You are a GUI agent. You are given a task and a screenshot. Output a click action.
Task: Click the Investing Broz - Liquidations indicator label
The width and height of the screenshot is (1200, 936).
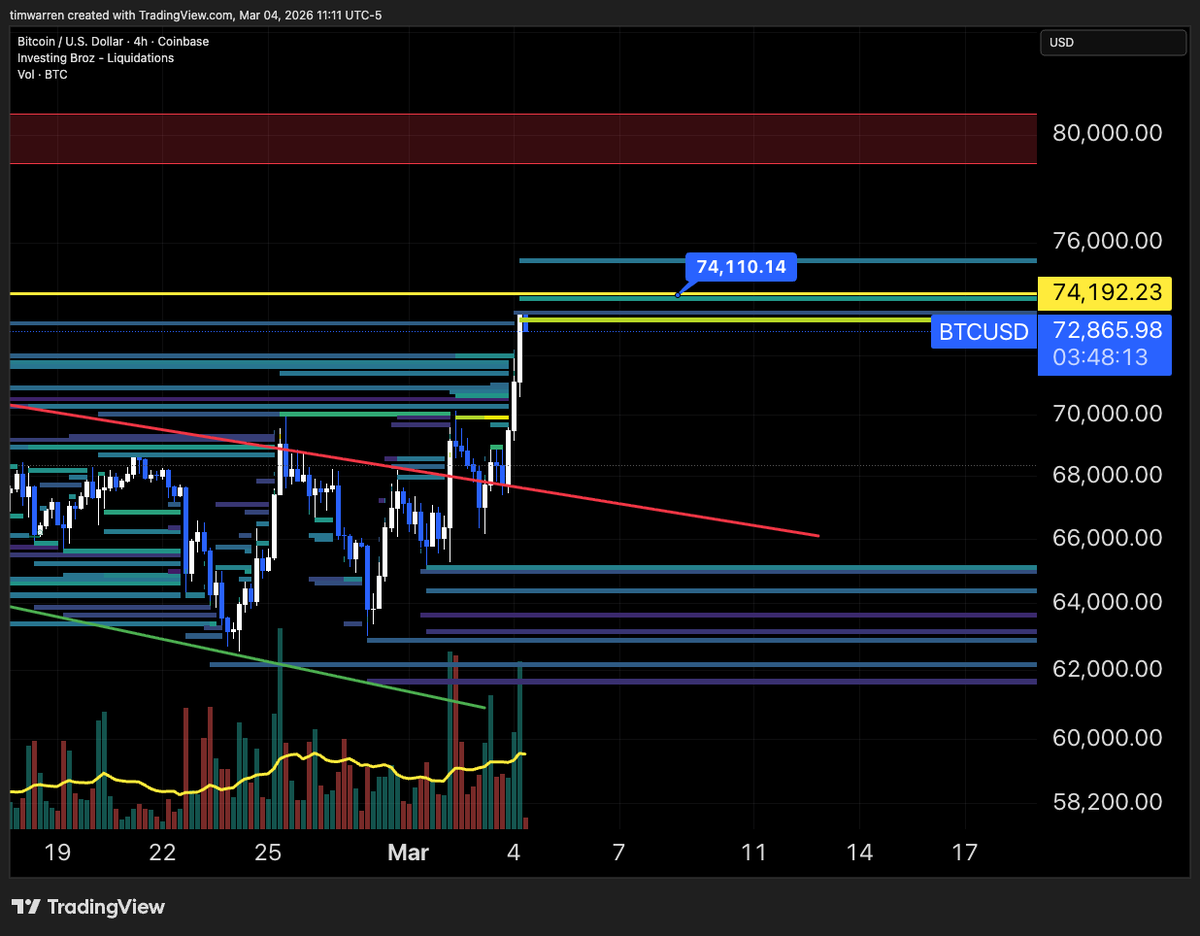(x=95, y=58)
